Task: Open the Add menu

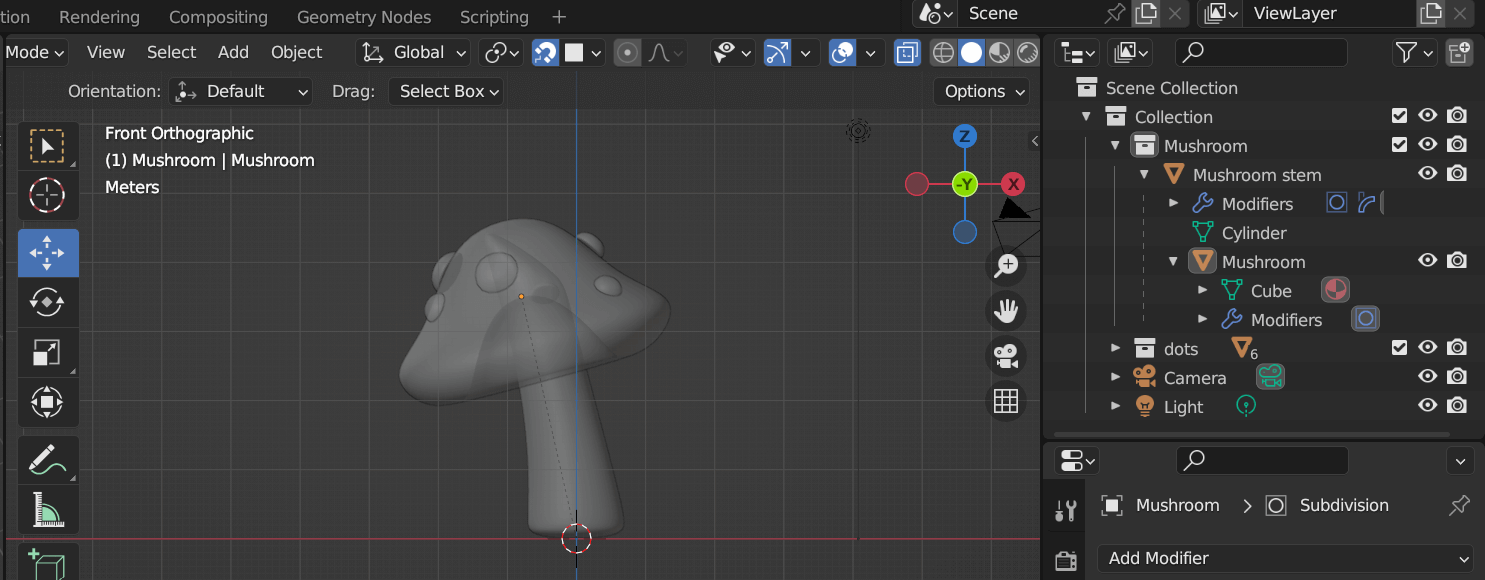Action: click(x=233, y=52)
